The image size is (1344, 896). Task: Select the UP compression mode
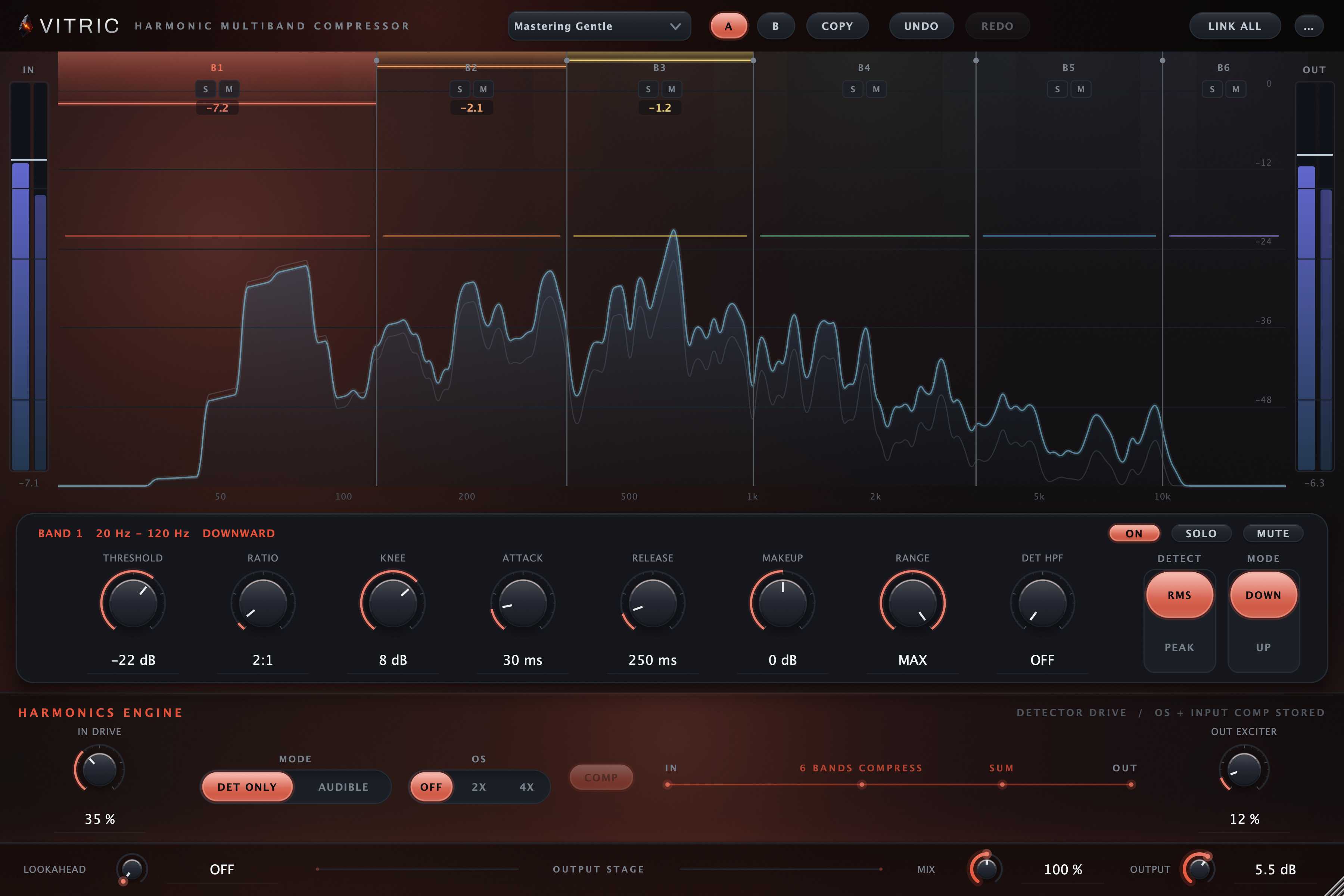(1263, 647)
